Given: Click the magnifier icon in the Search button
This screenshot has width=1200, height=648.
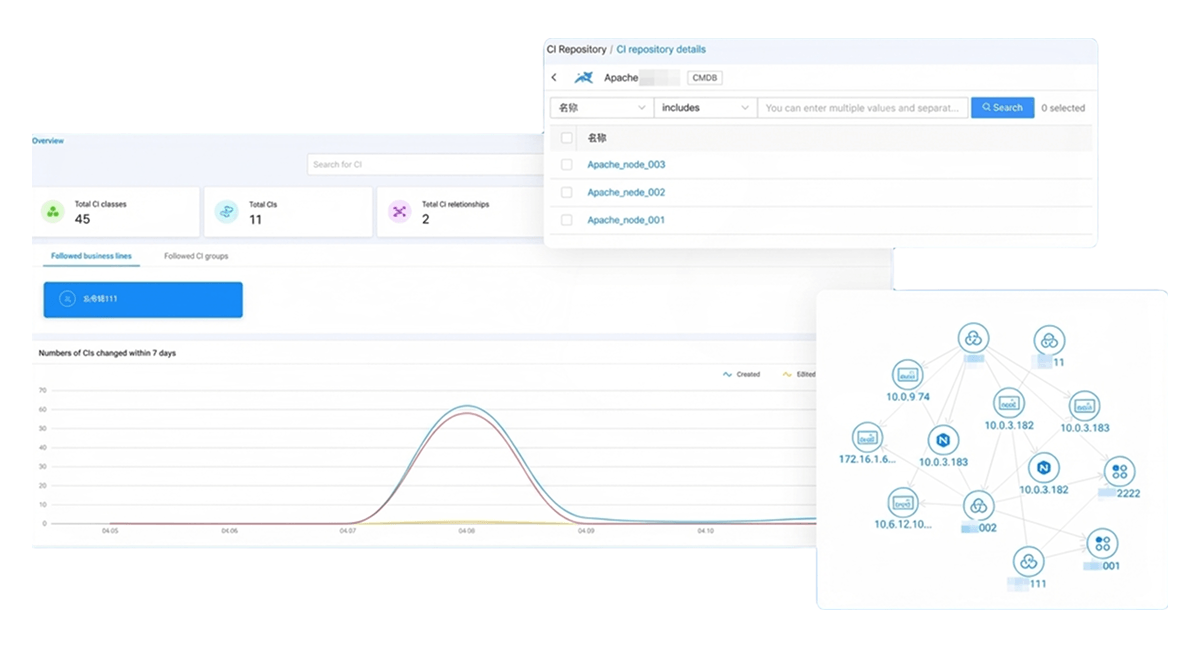Looking at the screenshot, I should coord(986,108).
